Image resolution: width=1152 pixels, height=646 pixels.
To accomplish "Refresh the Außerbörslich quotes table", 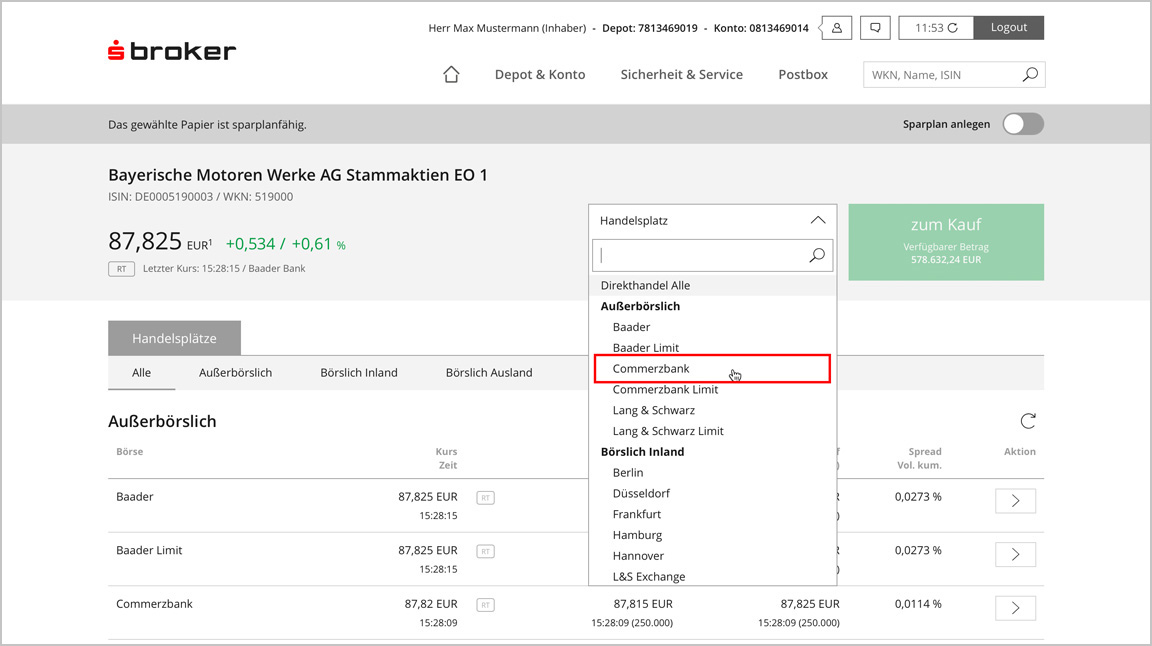I will 1028,421.
